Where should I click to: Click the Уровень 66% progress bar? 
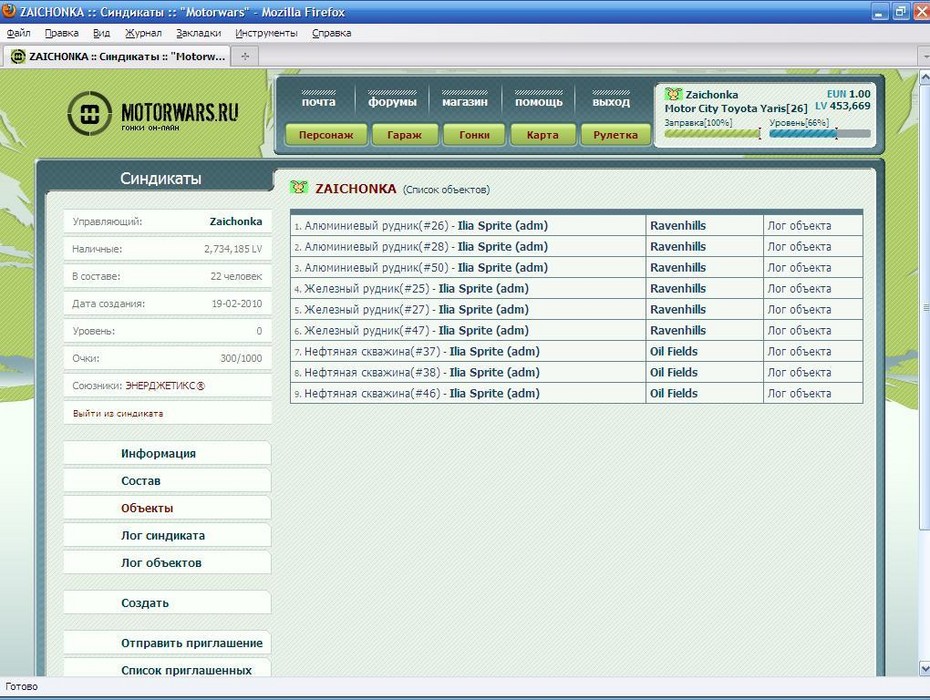[x=820, y=133]
